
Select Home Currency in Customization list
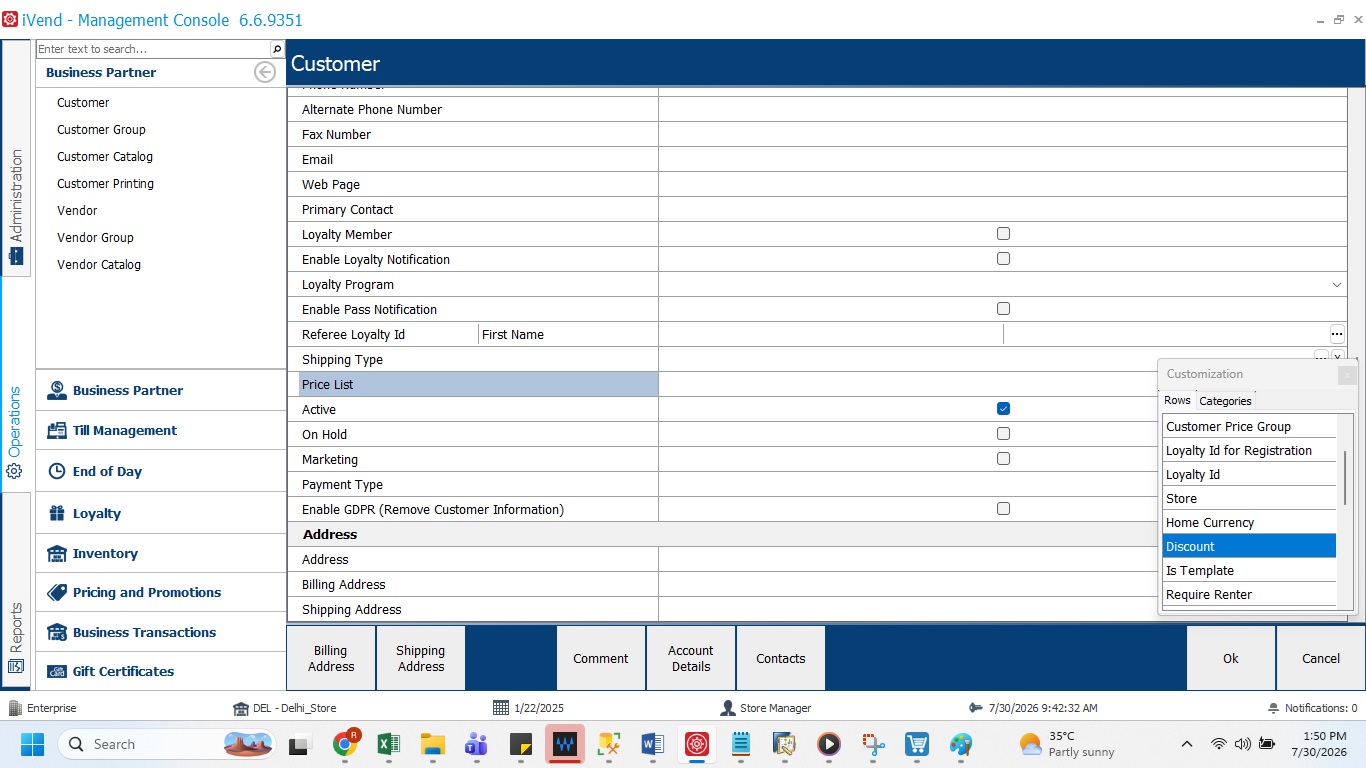tap(1249, 522)
